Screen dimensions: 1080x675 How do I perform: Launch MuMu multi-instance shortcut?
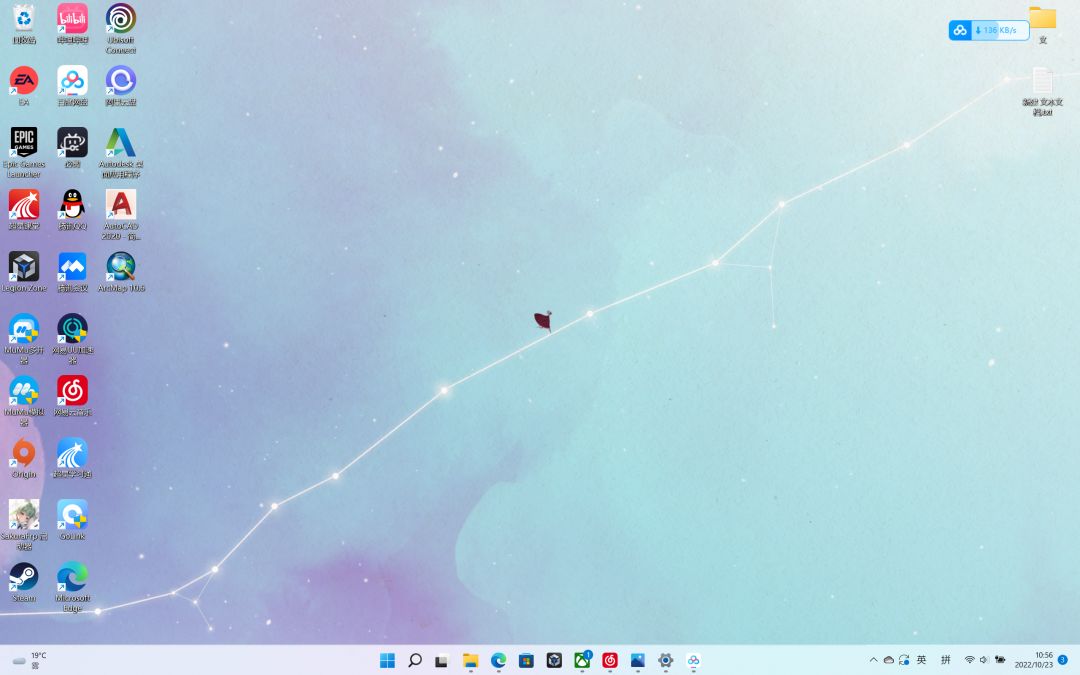coord(24,339)
